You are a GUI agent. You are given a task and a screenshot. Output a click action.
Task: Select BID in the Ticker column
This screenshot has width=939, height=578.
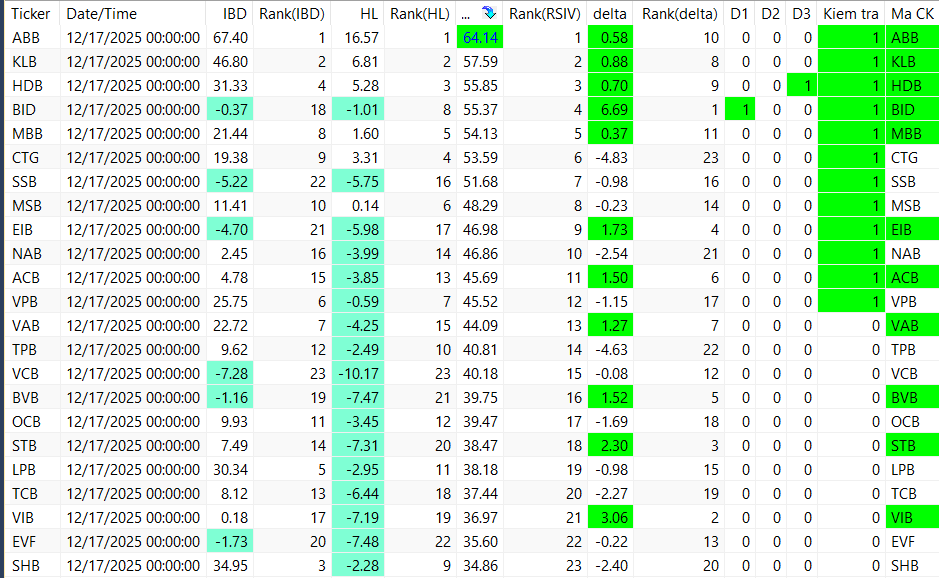(x=24, y=110)
